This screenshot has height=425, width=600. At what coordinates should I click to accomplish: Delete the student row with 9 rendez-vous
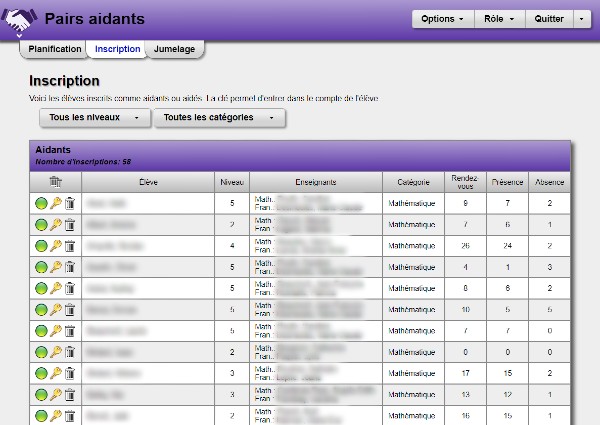[x=70, y=203]
